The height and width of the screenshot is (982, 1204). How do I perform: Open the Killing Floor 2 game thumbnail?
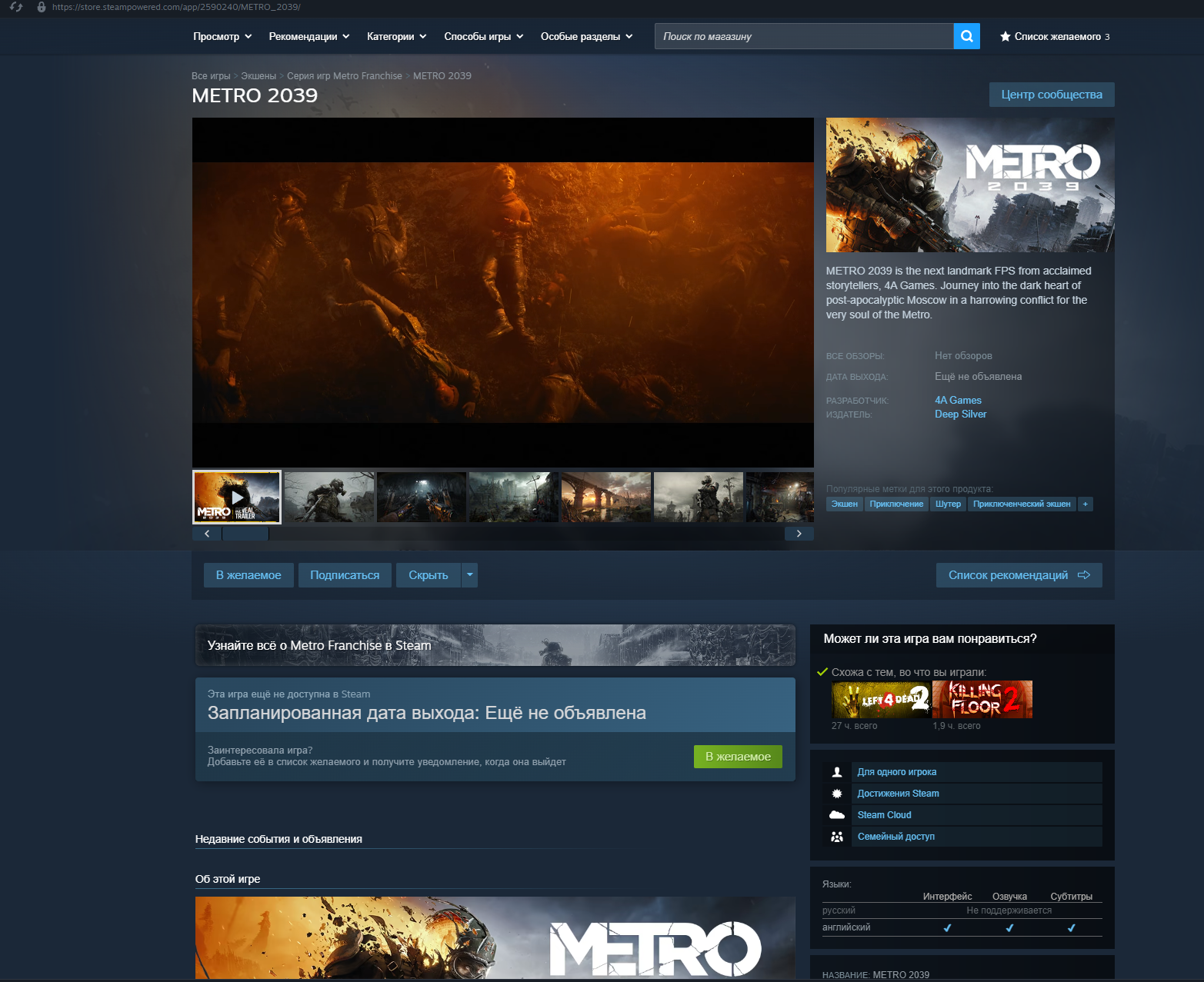(x=982, y=700)
